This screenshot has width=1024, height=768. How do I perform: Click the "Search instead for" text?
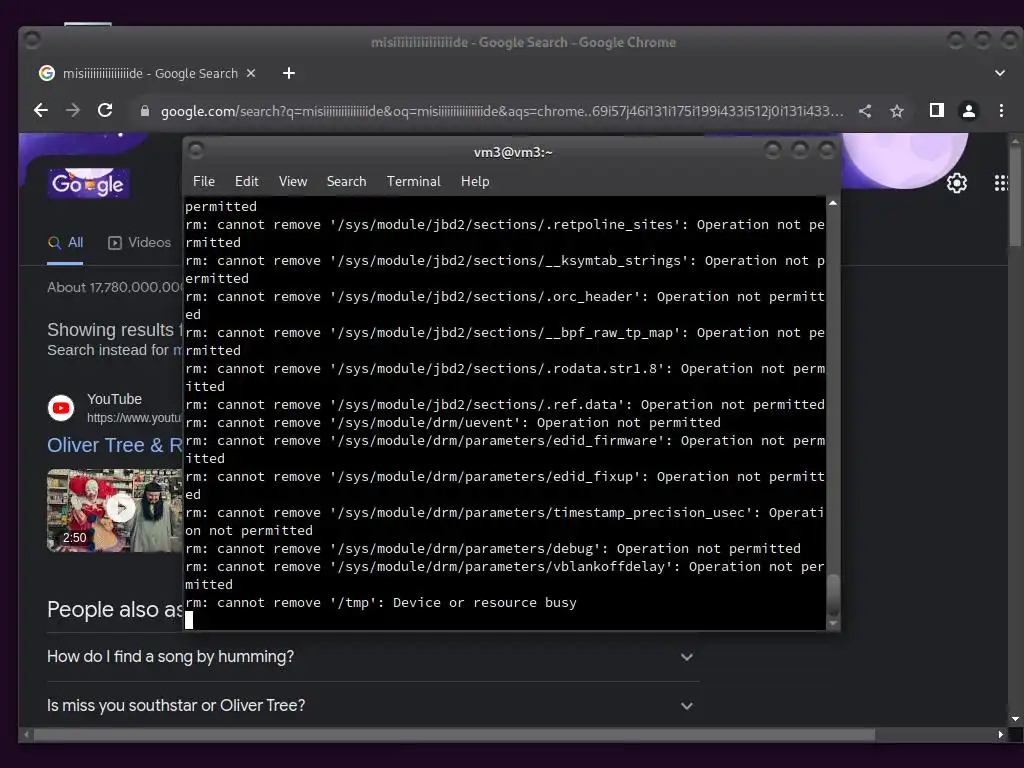[108, 350]
